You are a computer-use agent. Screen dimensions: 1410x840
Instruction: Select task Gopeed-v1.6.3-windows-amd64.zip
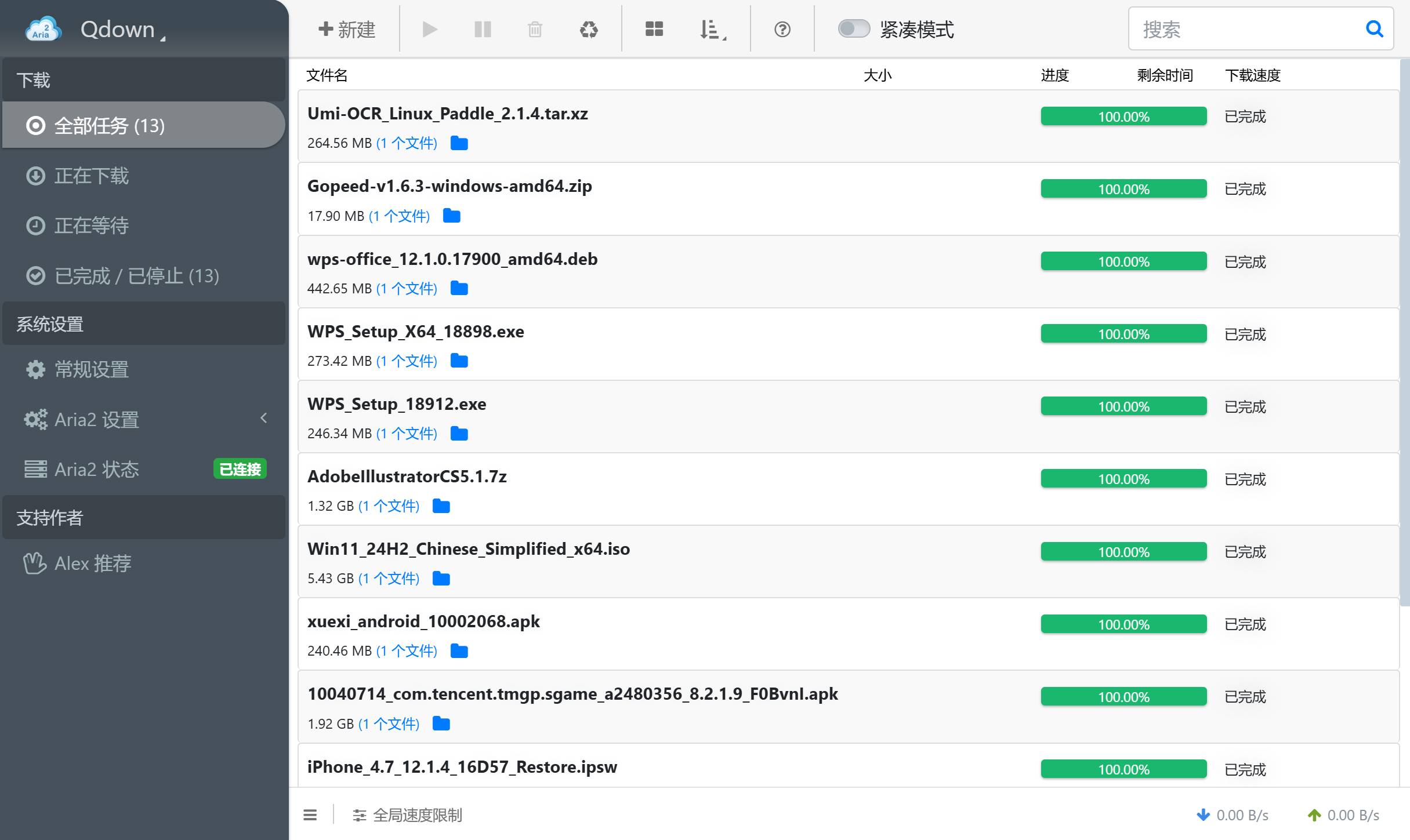tap(849, 199)
